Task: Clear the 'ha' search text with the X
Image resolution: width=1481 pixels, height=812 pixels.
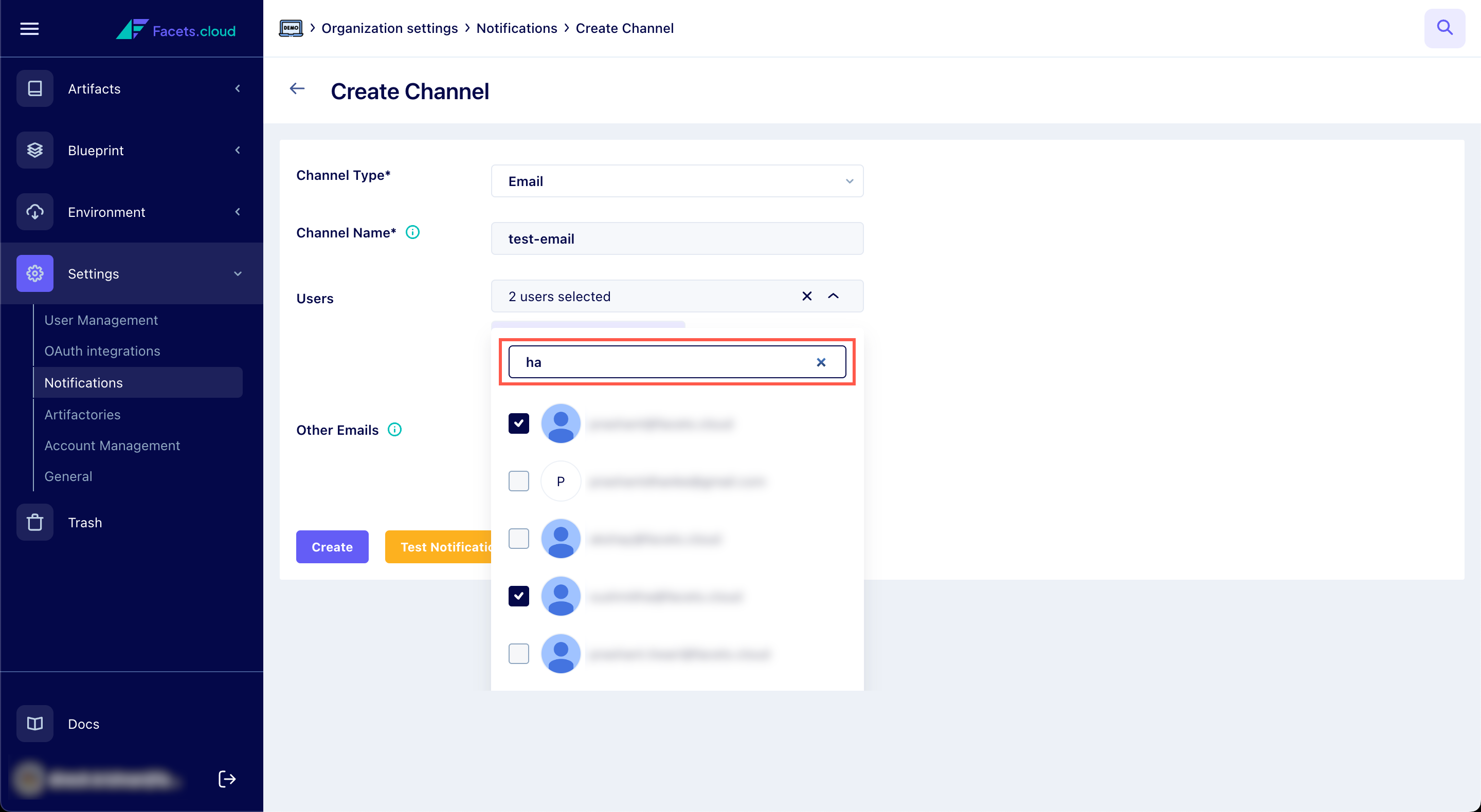Action: click(x=821, y=362)
